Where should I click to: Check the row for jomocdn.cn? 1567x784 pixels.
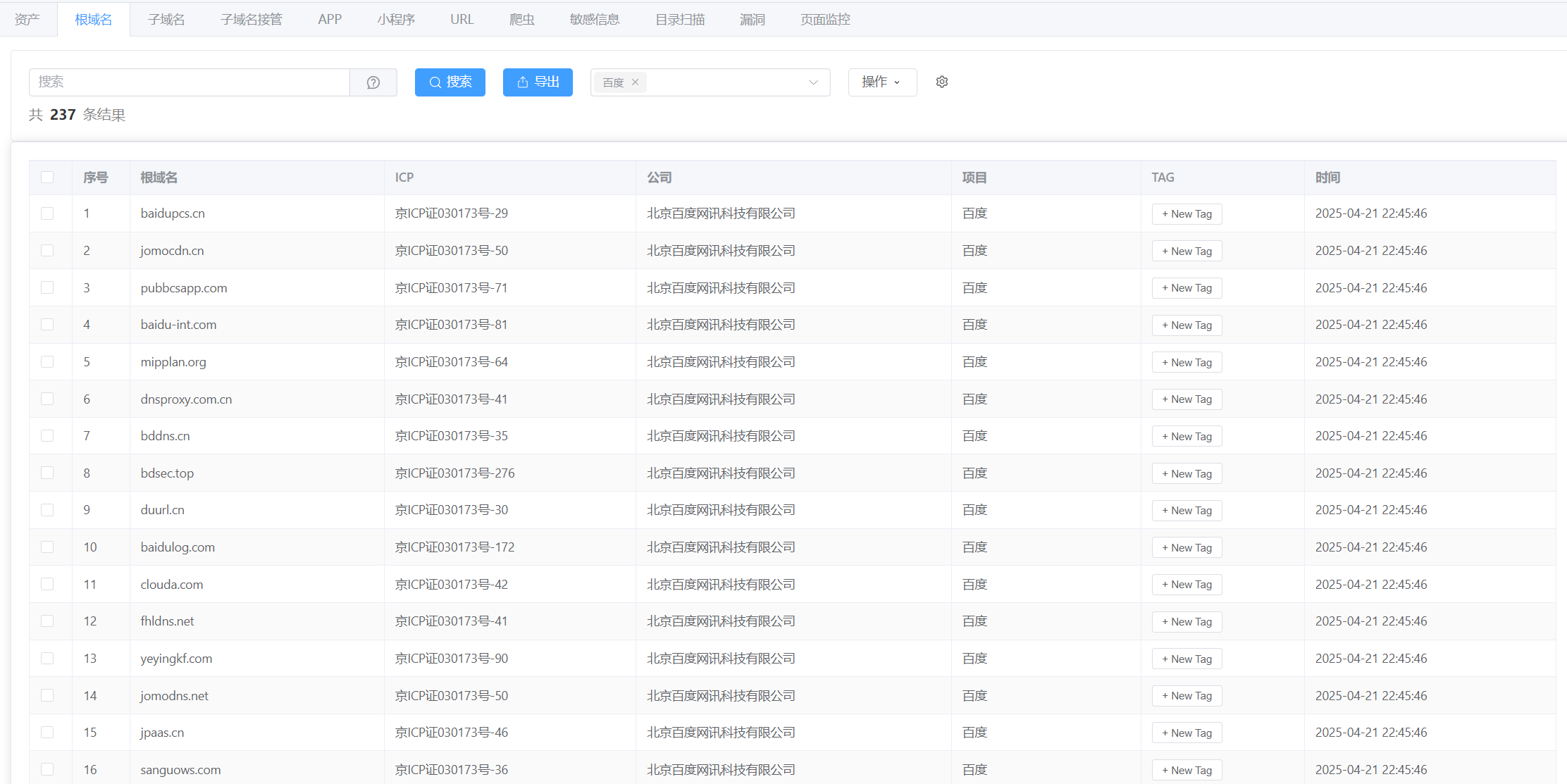click(47, 250)
